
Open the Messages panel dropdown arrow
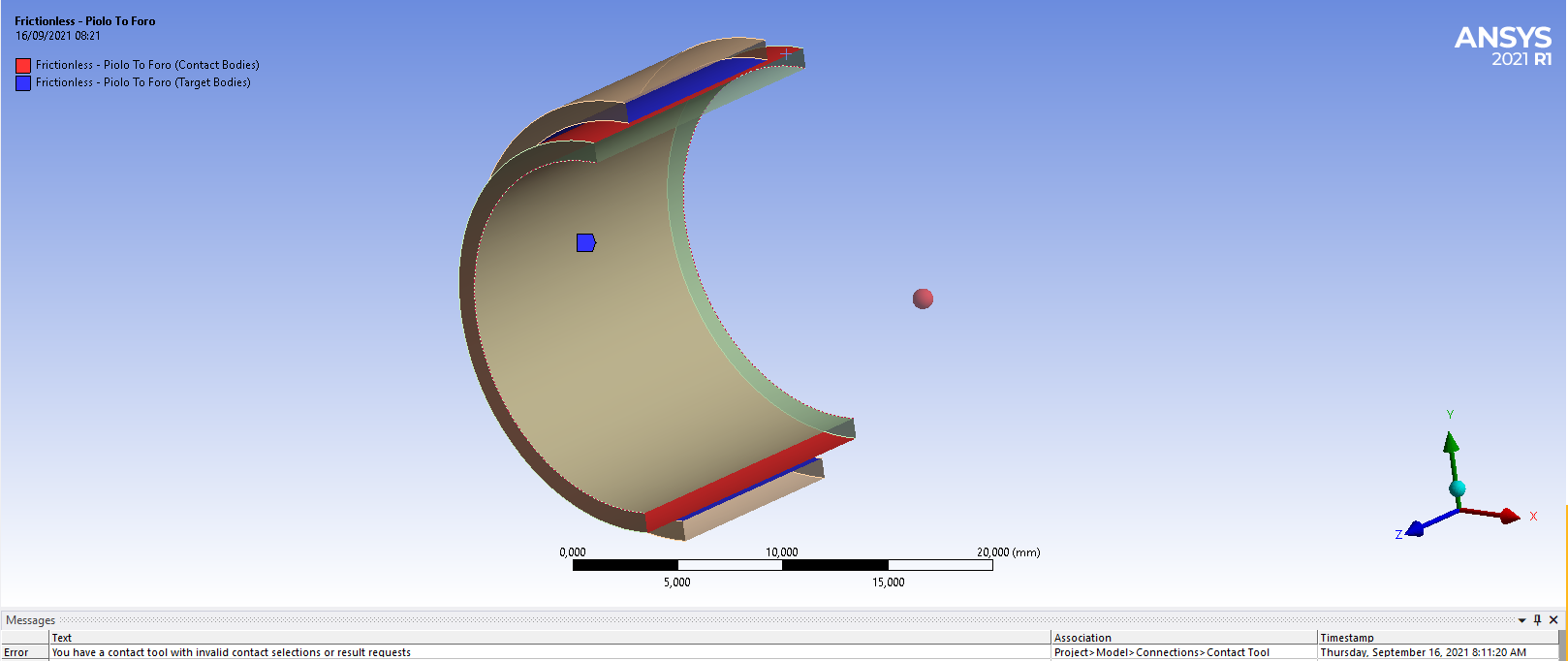pyautogui.click(x=1521, y=620)
